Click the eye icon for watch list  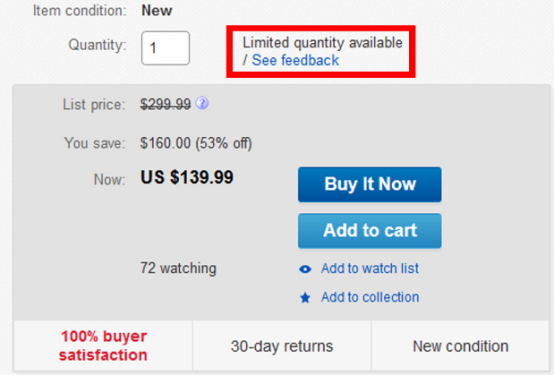(305, 269)
